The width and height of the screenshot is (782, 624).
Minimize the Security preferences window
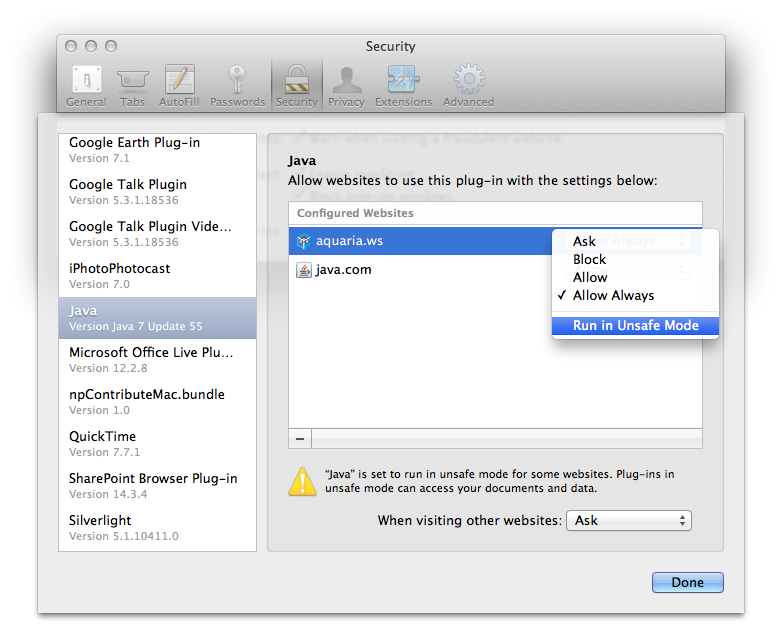pyautogui.click(x=91, y=46)
